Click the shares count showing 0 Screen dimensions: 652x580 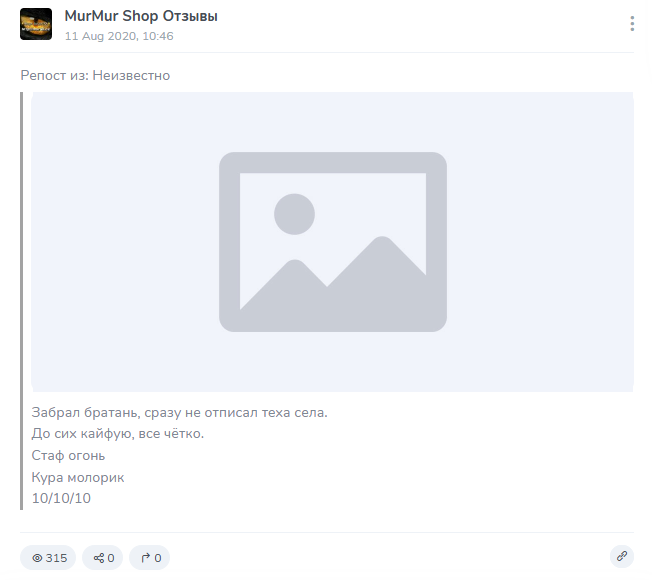[x=111, y=558]
